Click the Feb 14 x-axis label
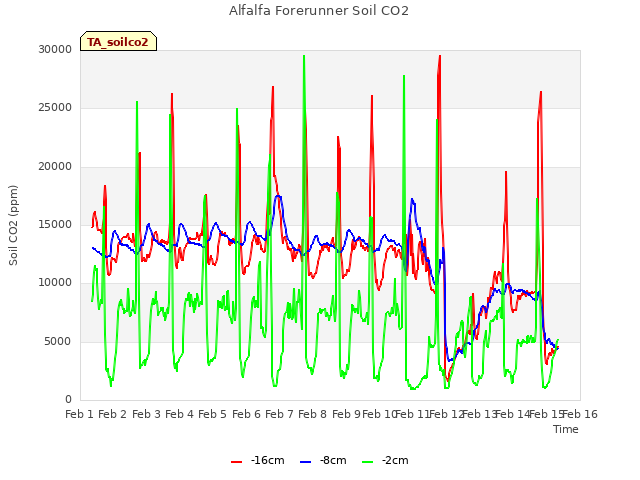The height and width of the screenshot is (480, 640). pos(512,415)
